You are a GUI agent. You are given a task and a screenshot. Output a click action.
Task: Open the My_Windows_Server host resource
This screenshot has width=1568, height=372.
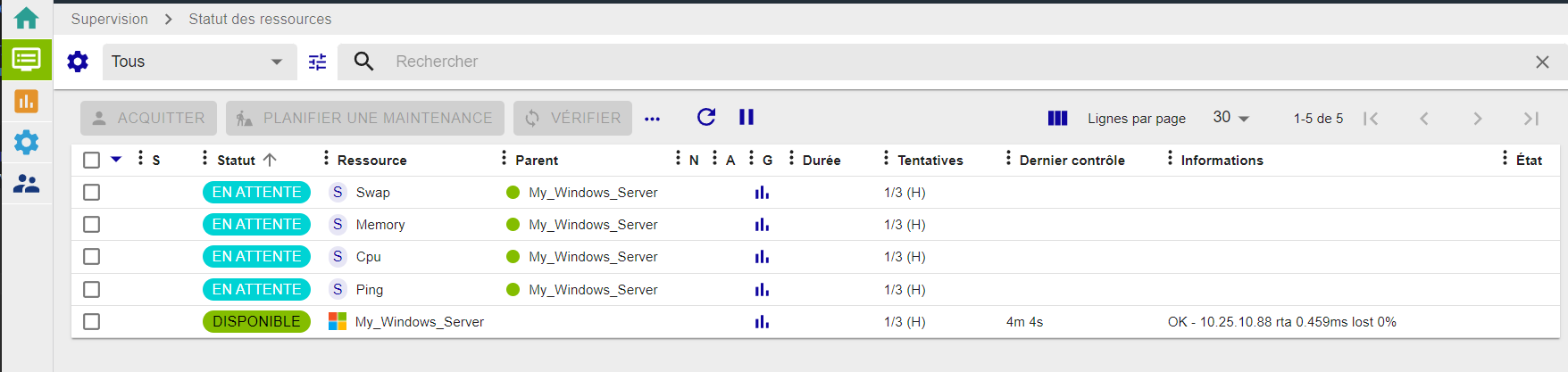[419, 322]
